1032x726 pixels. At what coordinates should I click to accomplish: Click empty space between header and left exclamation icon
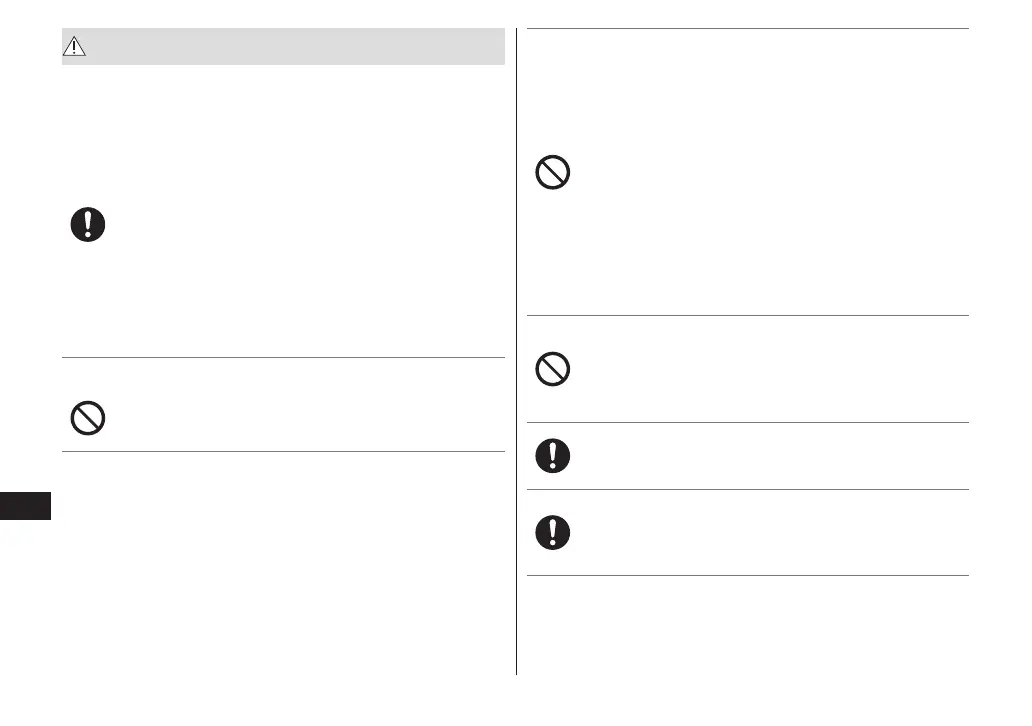pyautogui.click(x=283, y=130)
